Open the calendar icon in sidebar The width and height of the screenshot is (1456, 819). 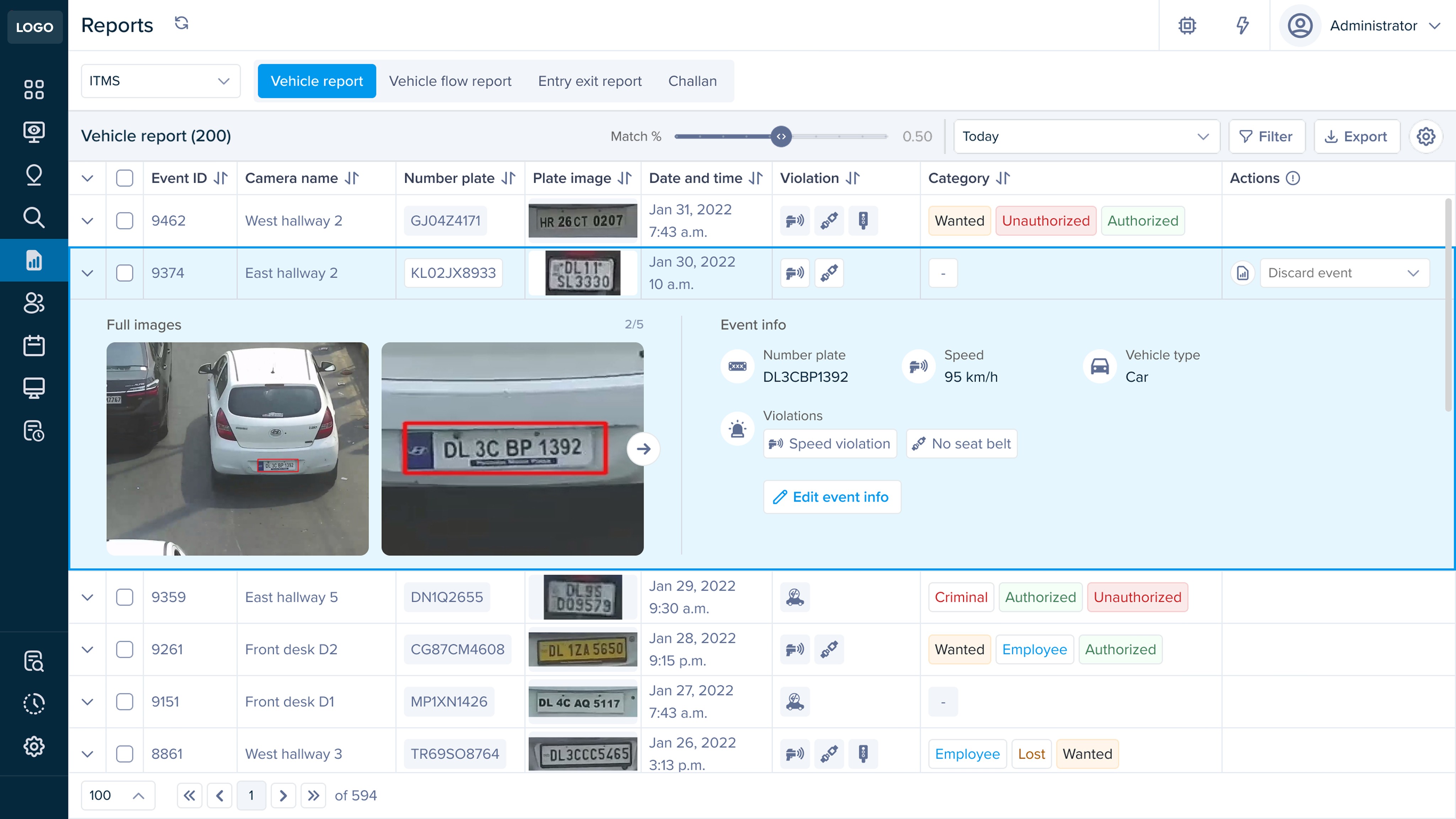[34, 345]
